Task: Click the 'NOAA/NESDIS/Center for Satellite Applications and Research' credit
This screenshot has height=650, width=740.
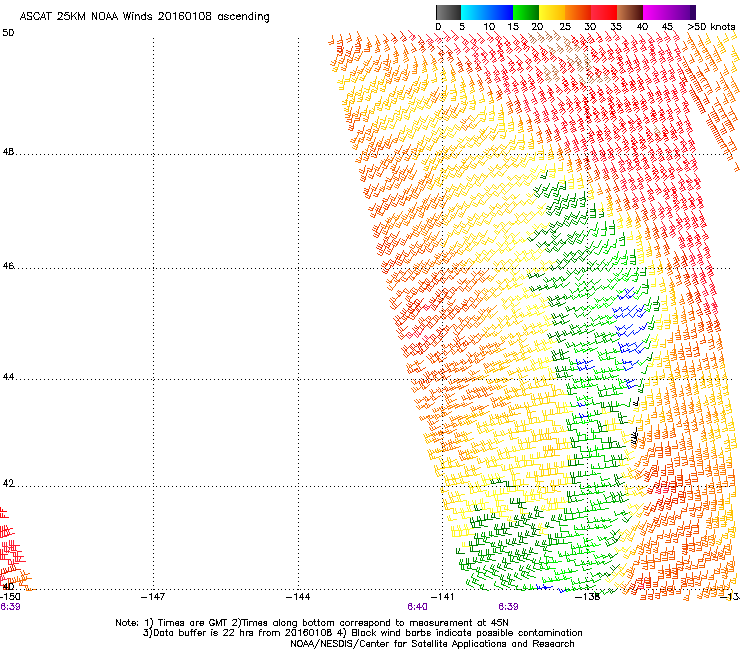Action: [x=432, y=644]
